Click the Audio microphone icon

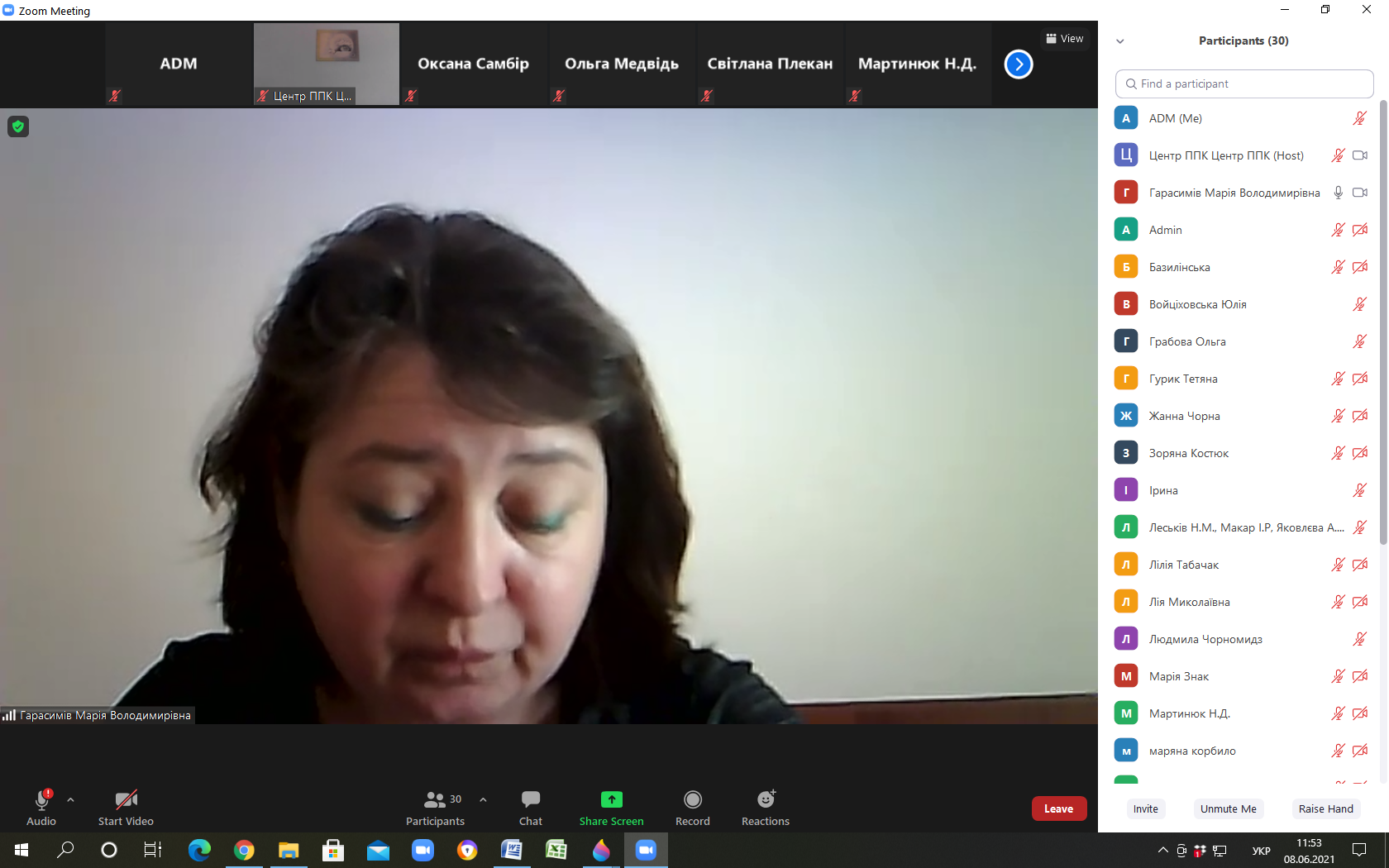(x=41, y=799)
